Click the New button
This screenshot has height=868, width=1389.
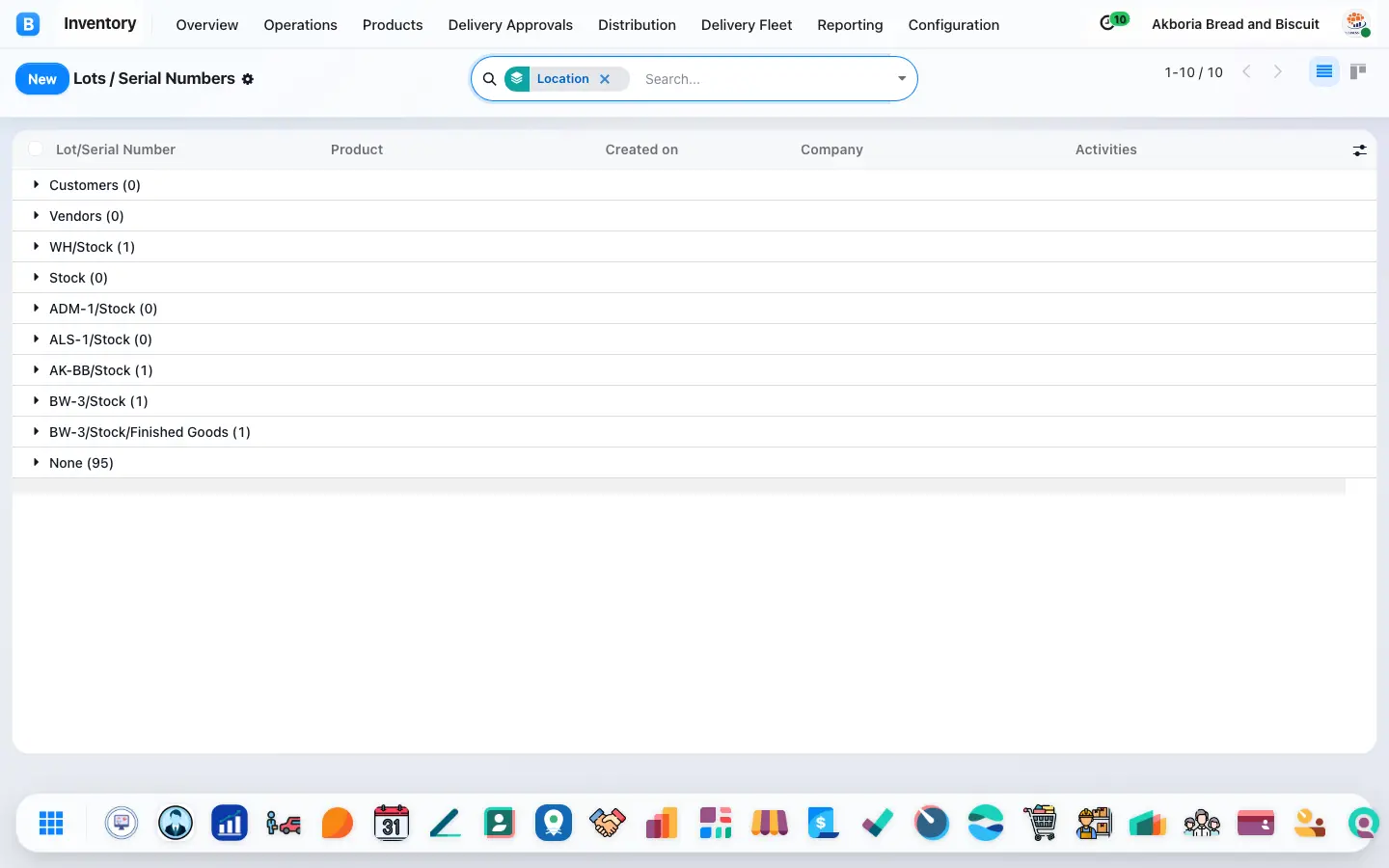(x=42, y=79)
